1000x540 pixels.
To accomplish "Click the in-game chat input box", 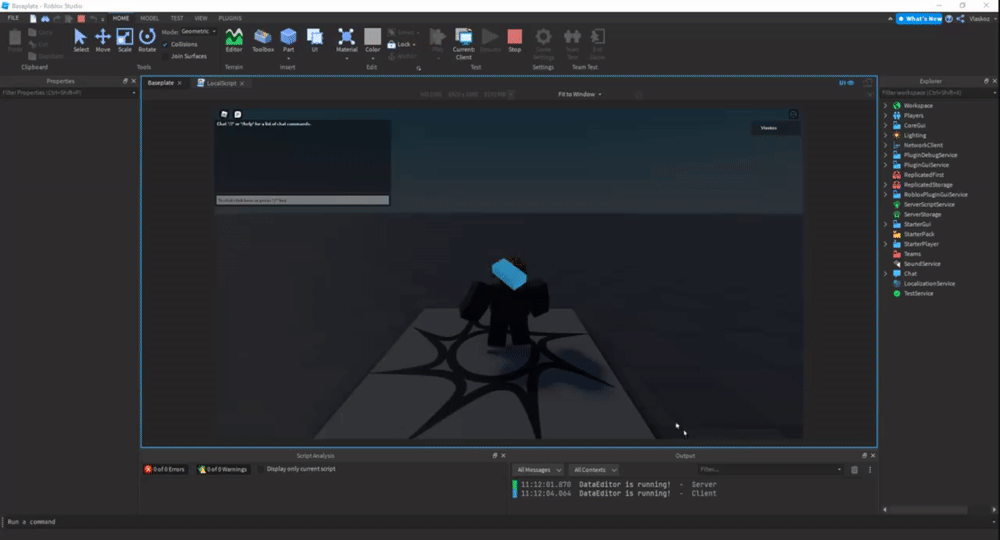I will 302,200.
